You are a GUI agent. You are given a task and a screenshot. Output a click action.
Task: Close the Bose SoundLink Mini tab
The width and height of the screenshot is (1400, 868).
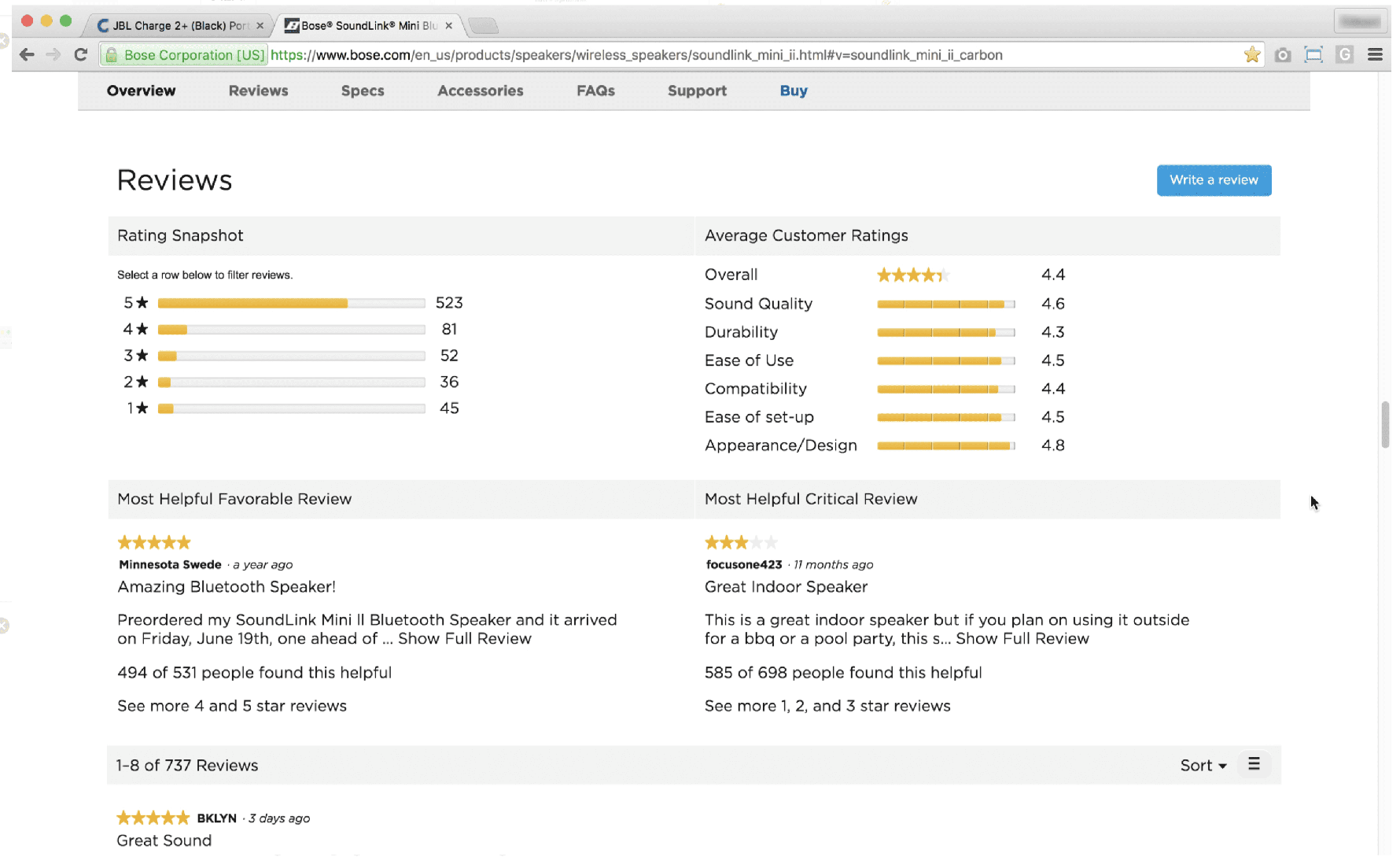point(448,26)
